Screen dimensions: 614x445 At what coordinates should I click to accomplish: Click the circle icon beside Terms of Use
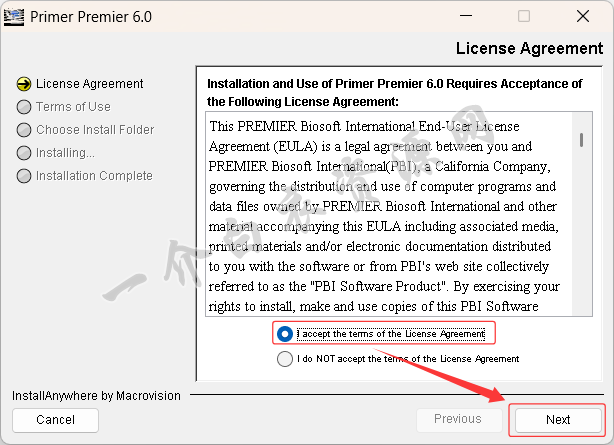[x=25, y=107]
